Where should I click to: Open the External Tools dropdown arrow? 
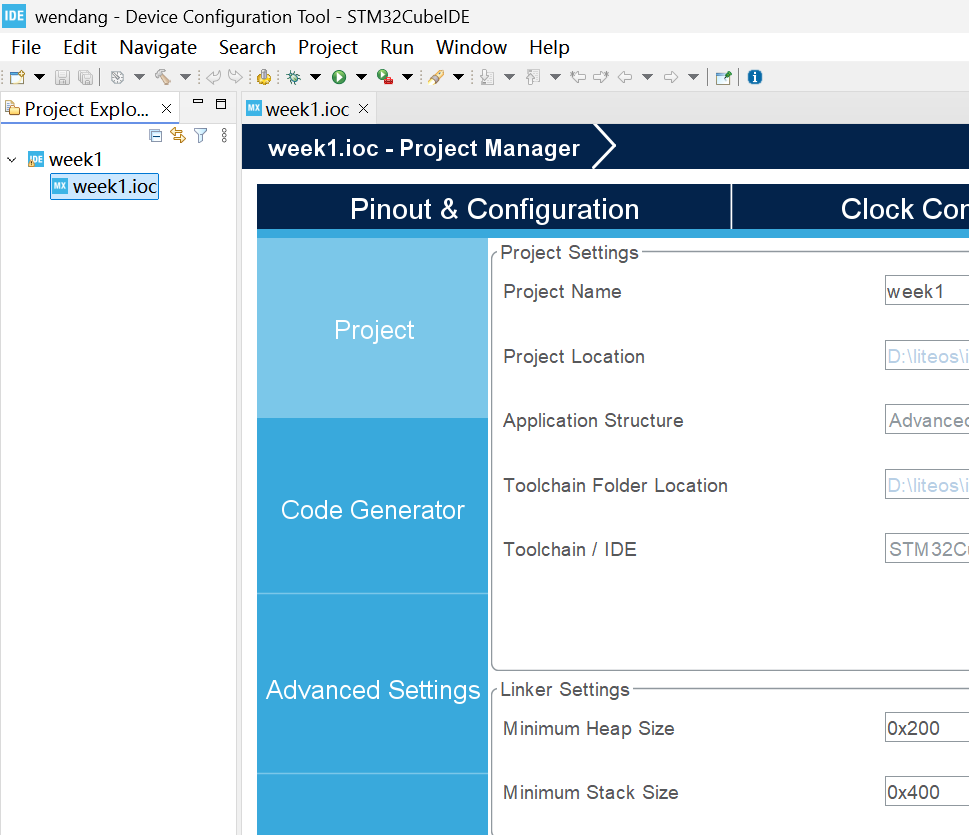pos(407,77)
